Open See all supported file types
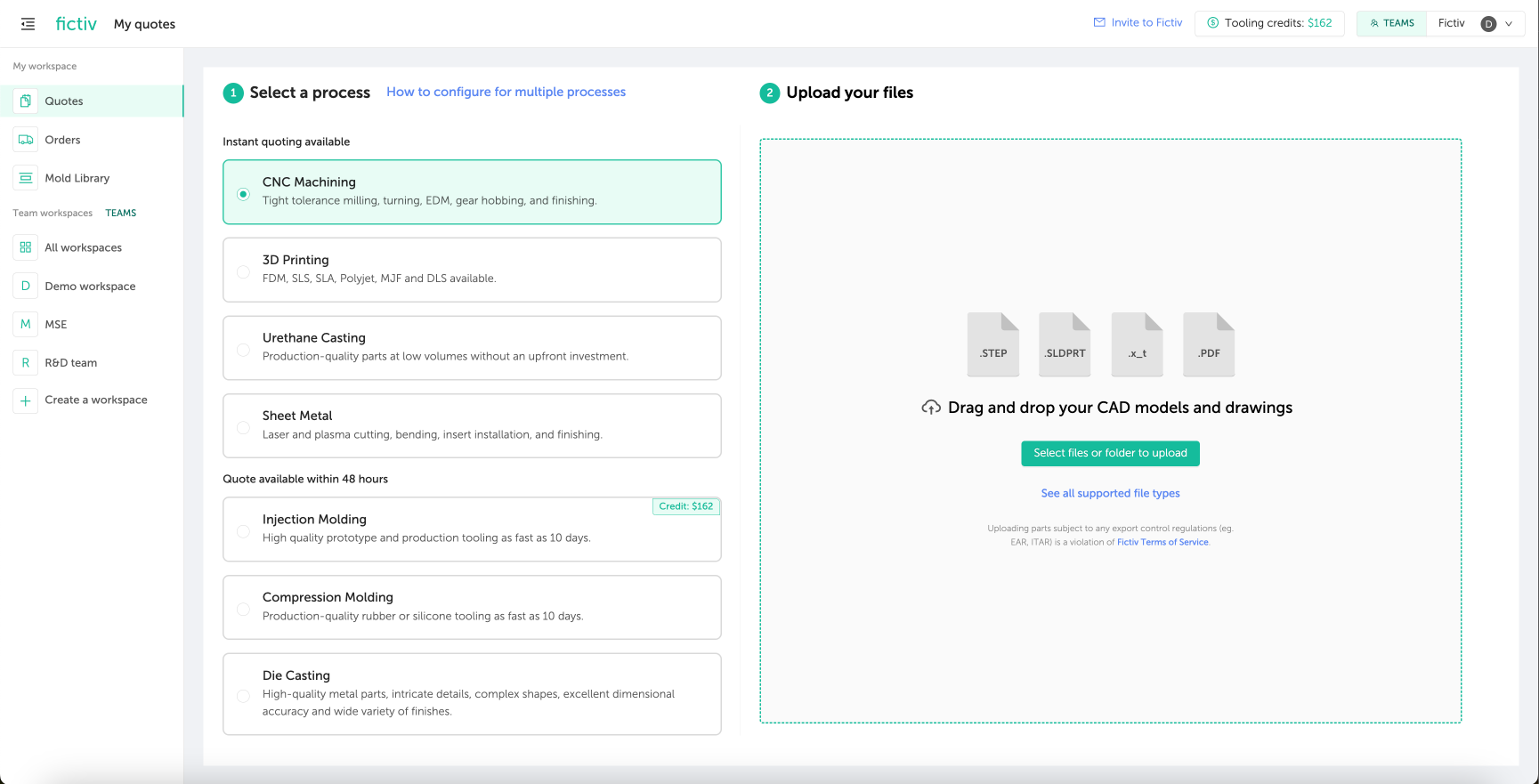The height and width of the screenshot is (784, 1539). click(x=1110, y=493)
